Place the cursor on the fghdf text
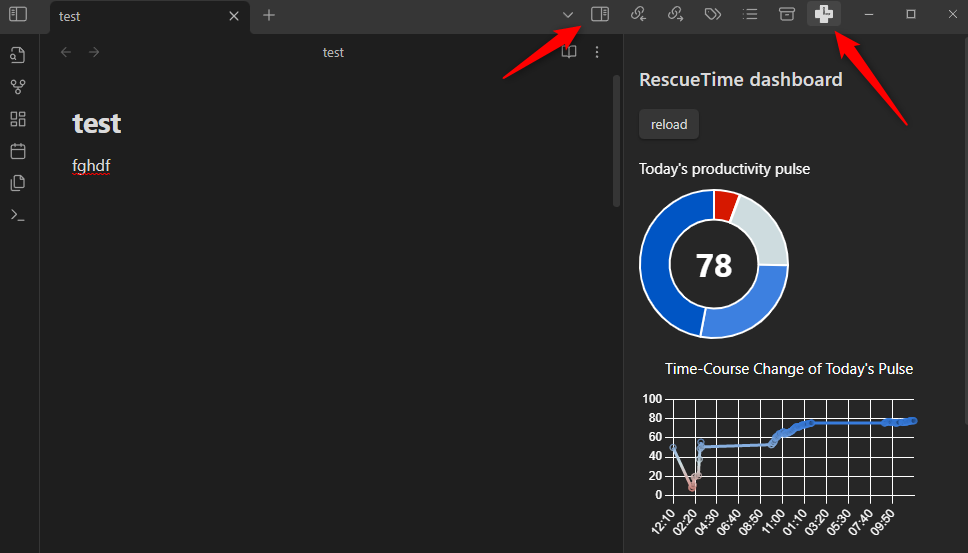The height and width of the screenshot is (553, 968). 91,165
